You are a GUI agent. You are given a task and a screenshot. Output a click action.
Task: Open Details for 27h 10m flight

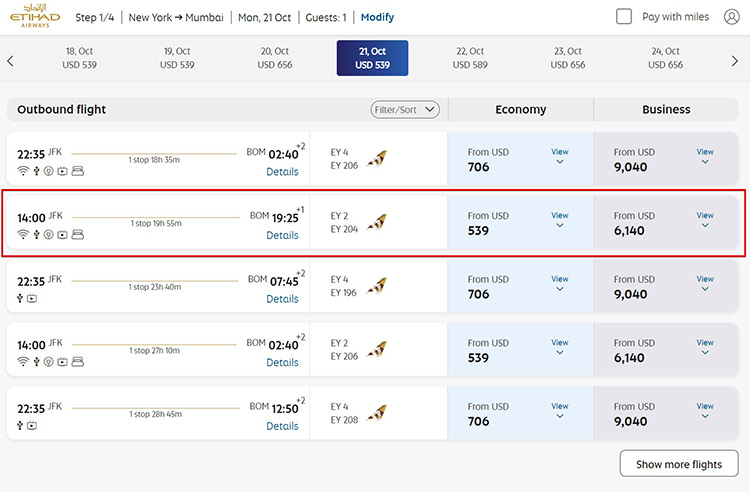(x=282, y=362)
